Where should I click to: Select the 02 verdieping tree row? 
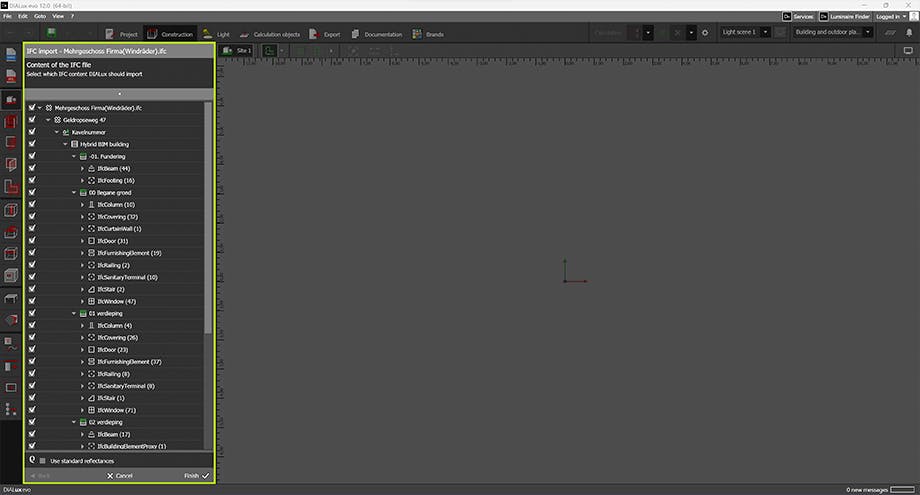point(116,422)
